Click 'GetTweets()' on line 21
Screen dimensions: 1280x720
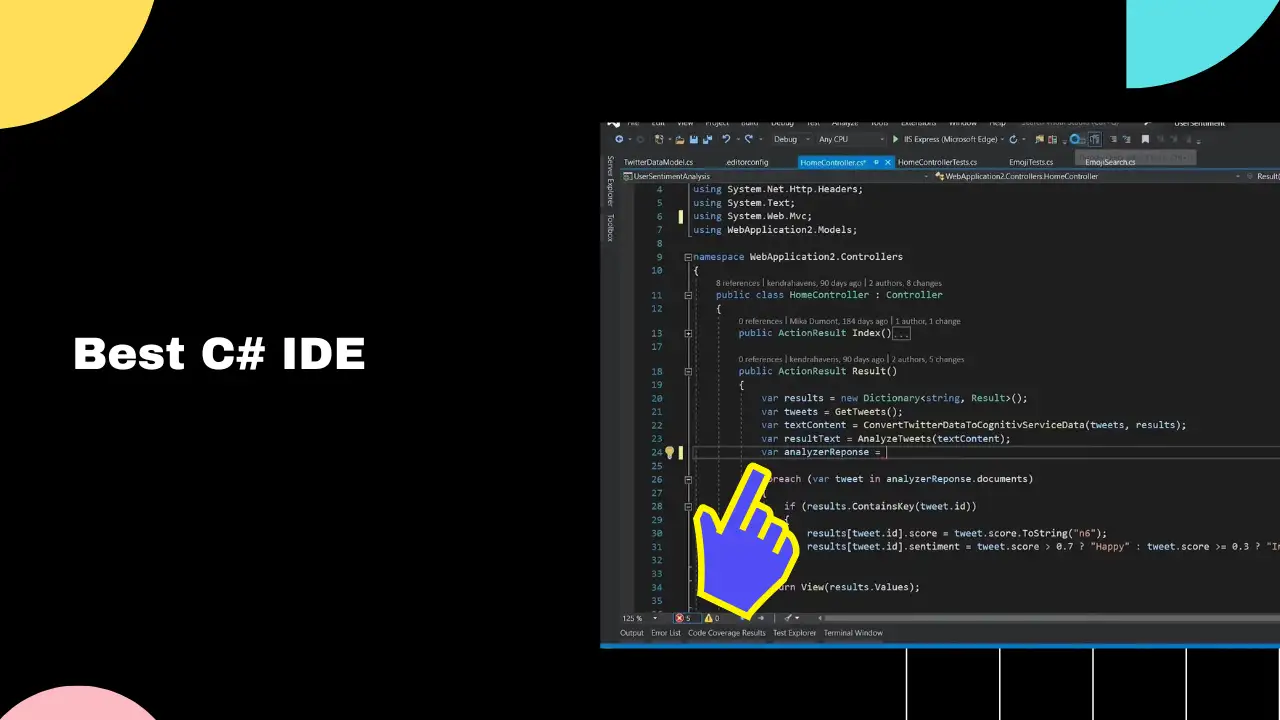(869, 411)
